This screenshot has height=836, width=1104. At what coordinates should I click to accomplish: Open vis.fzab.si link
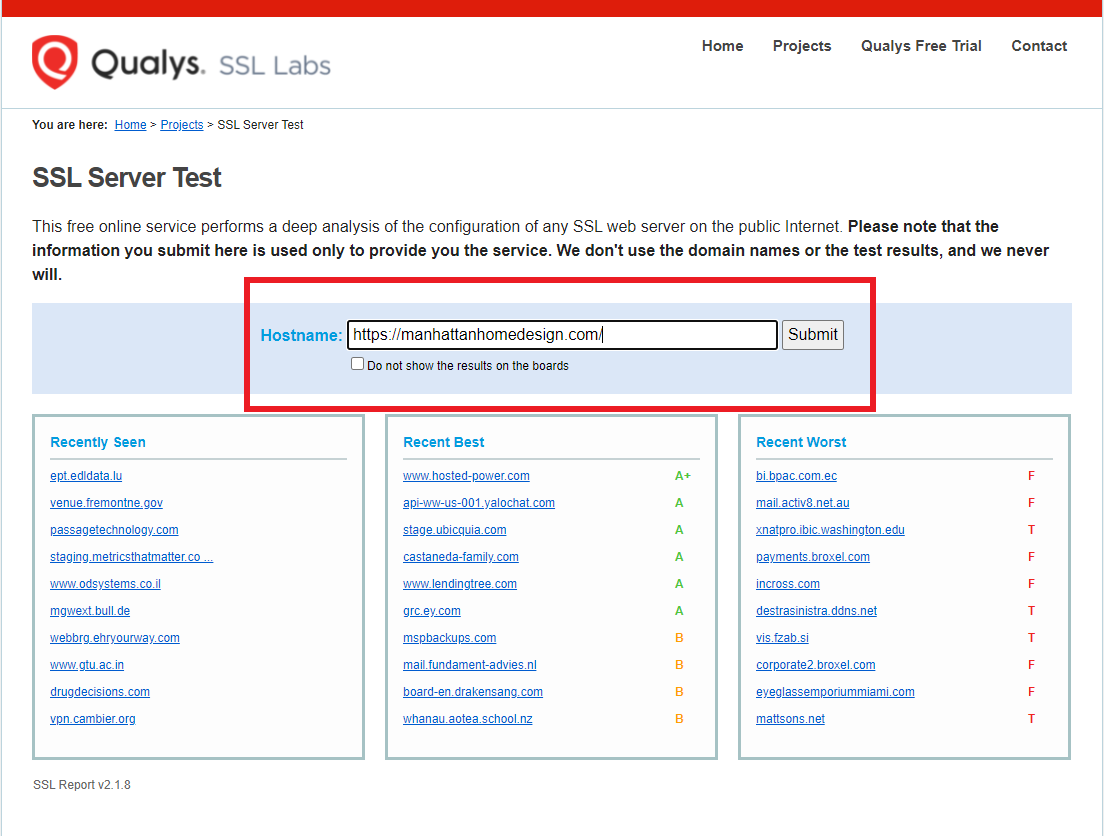point(782,638)
